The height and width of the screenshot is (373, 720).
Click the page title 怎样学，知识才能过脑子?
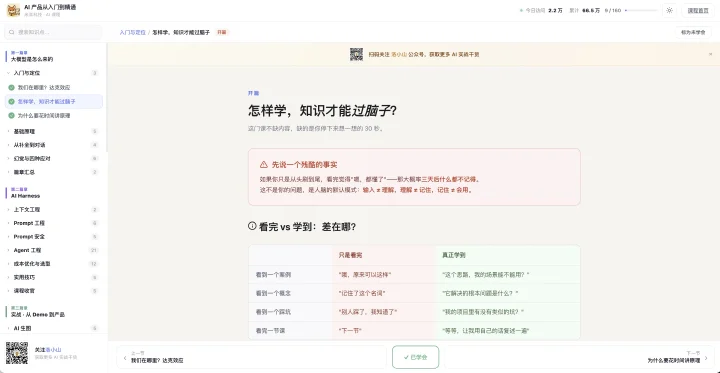(322, 111)
